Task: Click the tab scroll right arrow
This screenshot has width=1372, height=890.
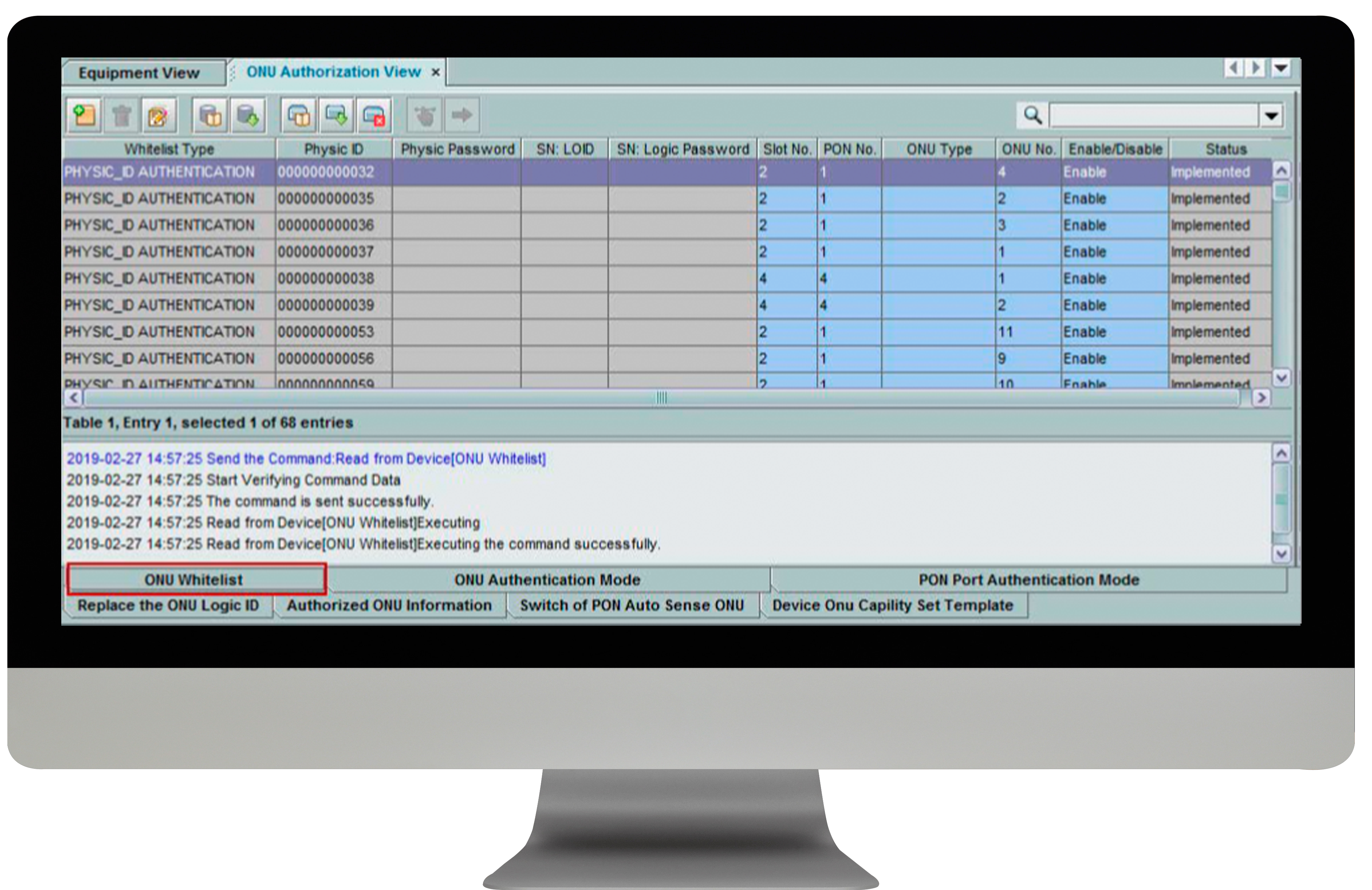Action: 1255,69
